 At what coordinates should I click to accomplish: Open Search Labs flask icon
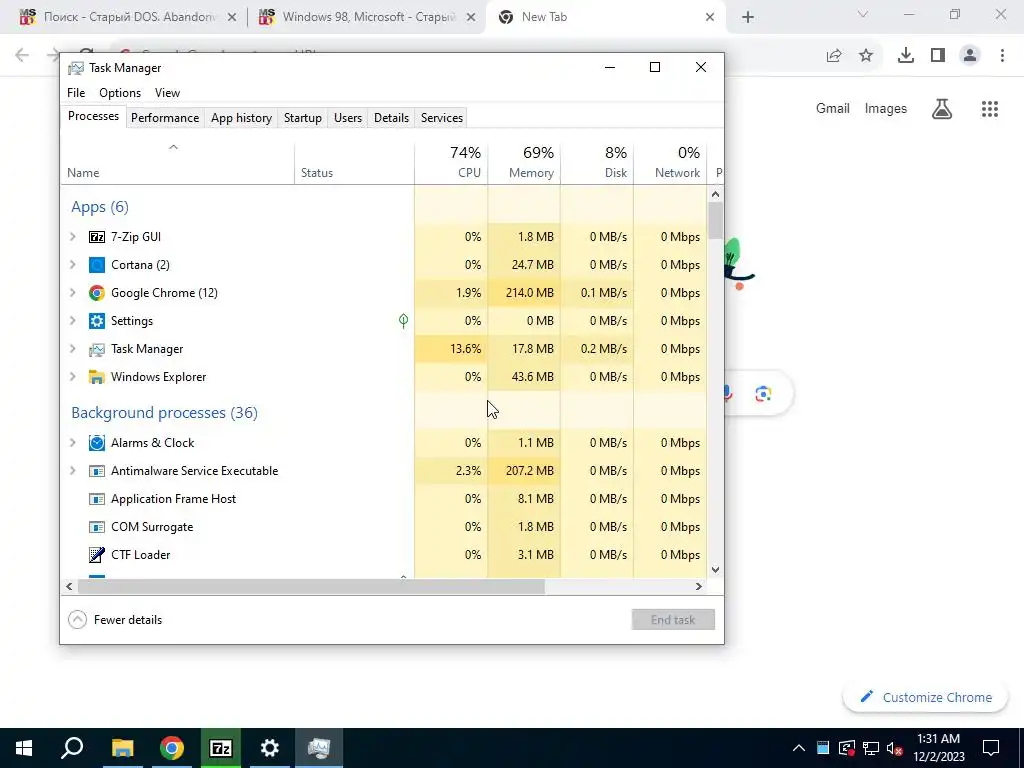point(942,109)
